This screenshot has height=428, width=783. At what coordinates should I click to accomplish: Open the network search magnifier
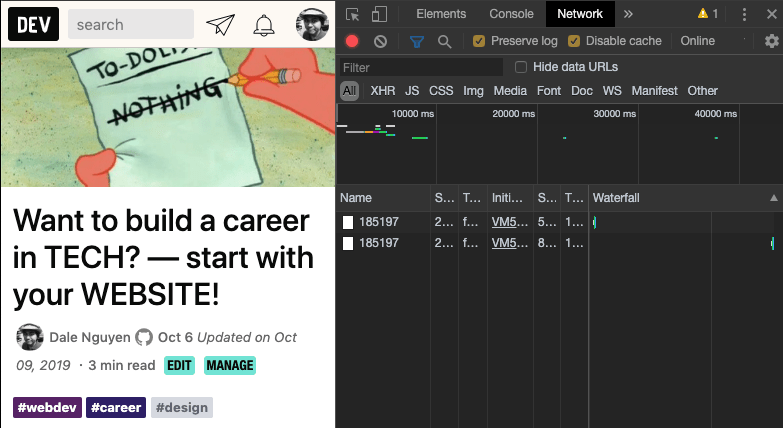pos(444,41)
